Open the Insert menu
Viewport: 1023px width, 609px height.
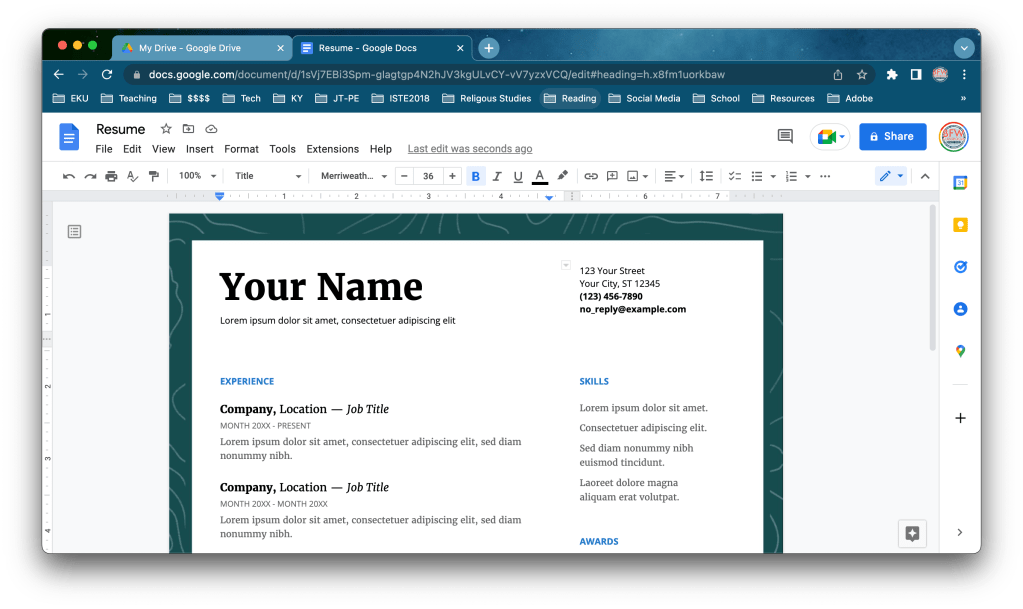199,149
